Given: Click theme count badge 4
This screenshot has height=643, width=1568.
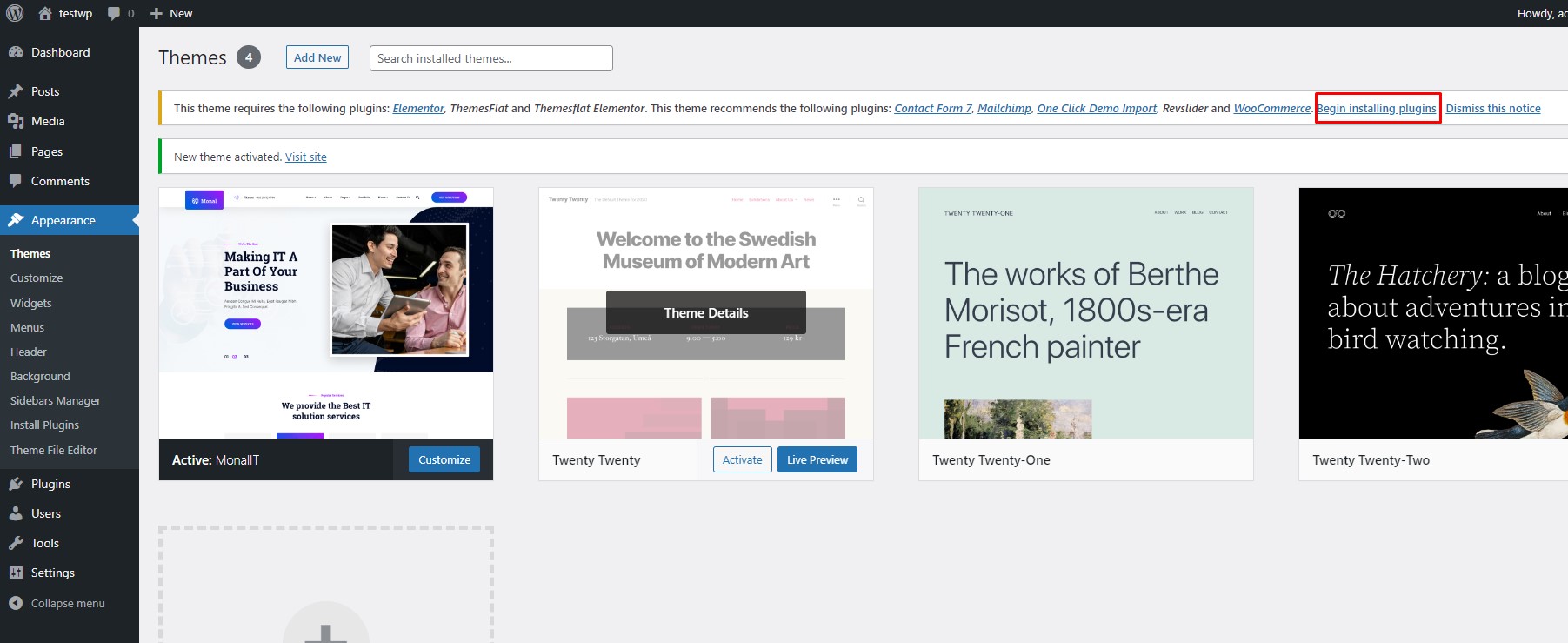Looking at the screenshot, I should click(x=249, y=57).
